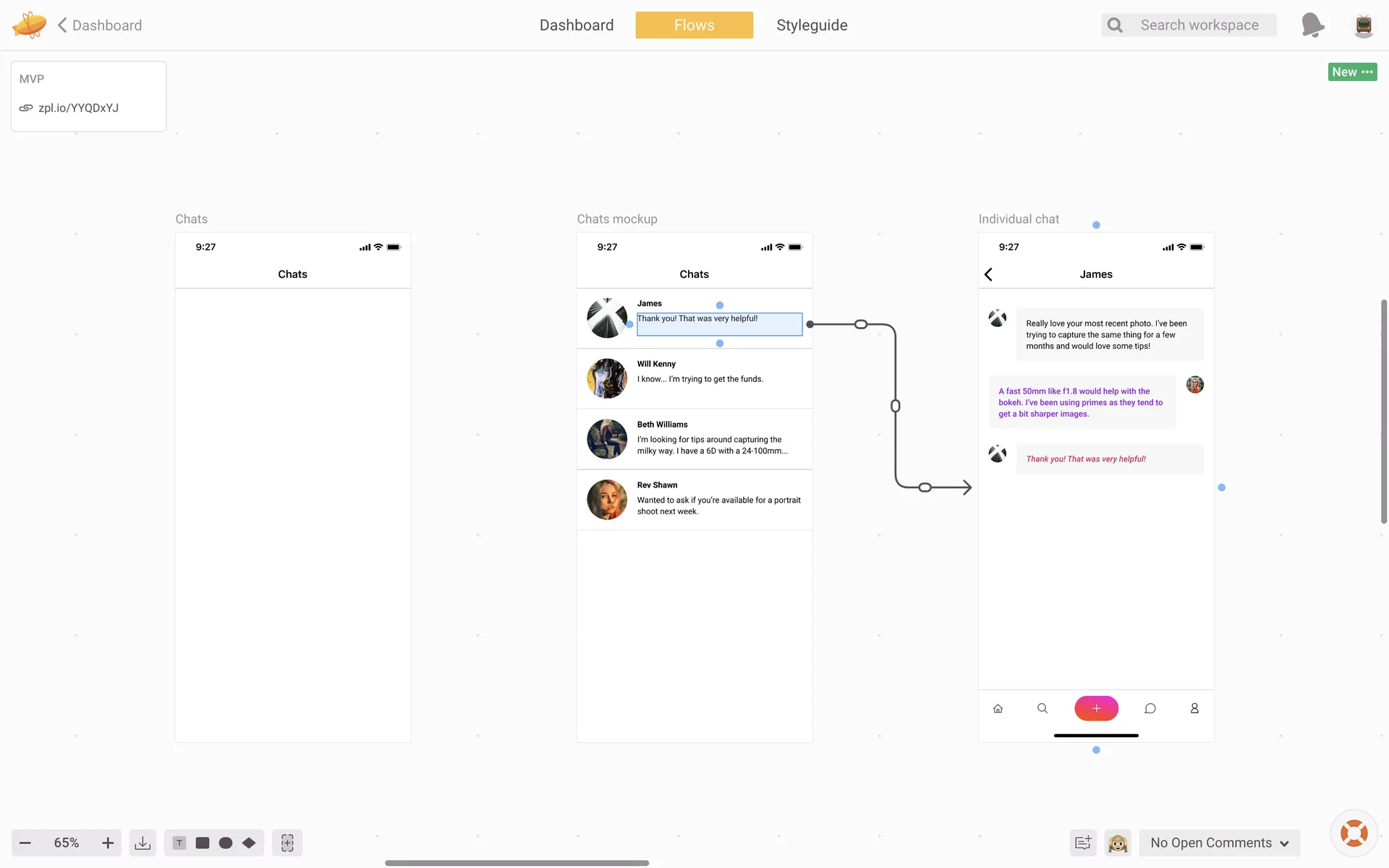Click the export download icon

tap(143, 843)
